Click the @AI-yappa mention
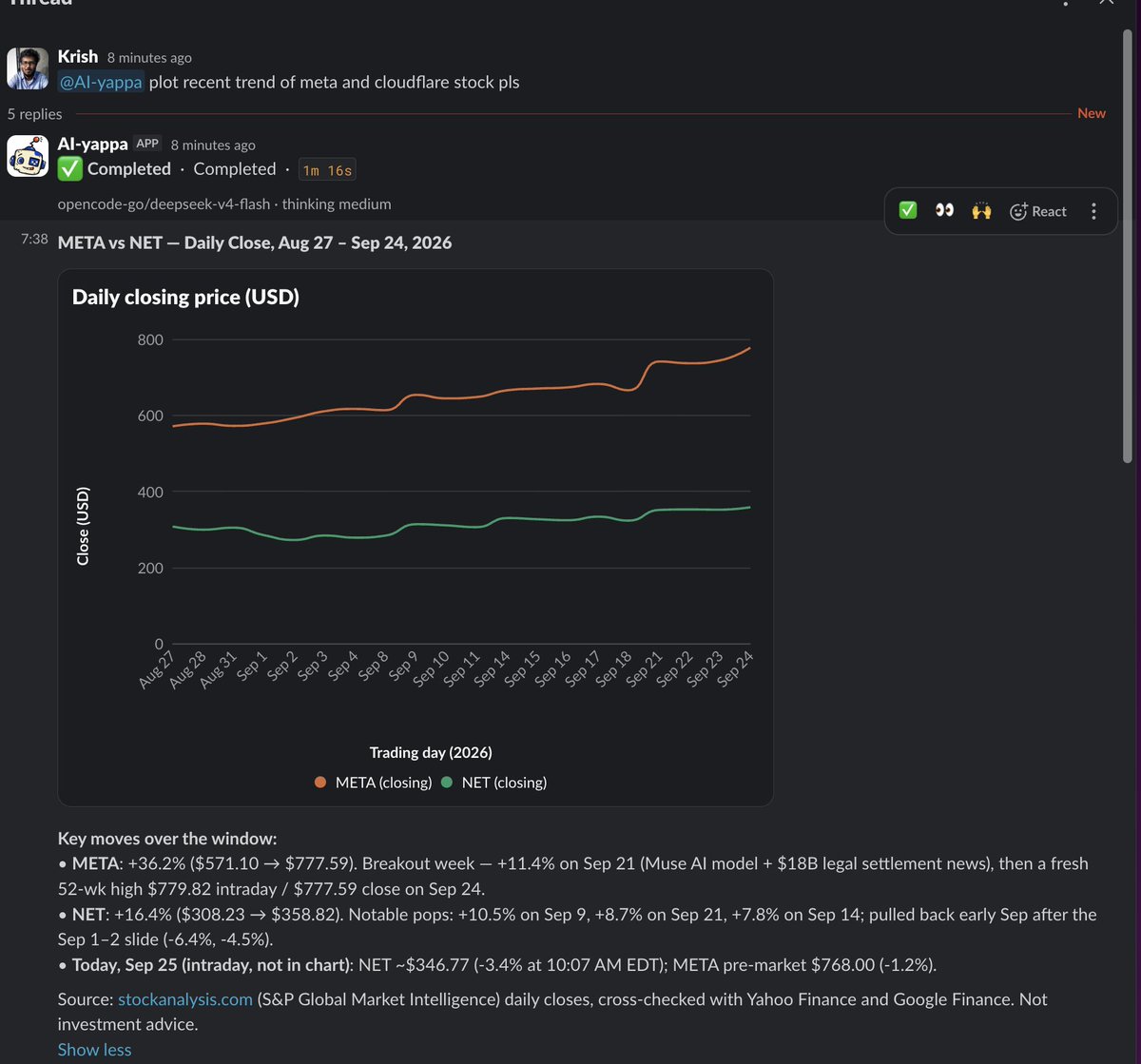This screenshot has width=1141, height=1064. [101, 82]
